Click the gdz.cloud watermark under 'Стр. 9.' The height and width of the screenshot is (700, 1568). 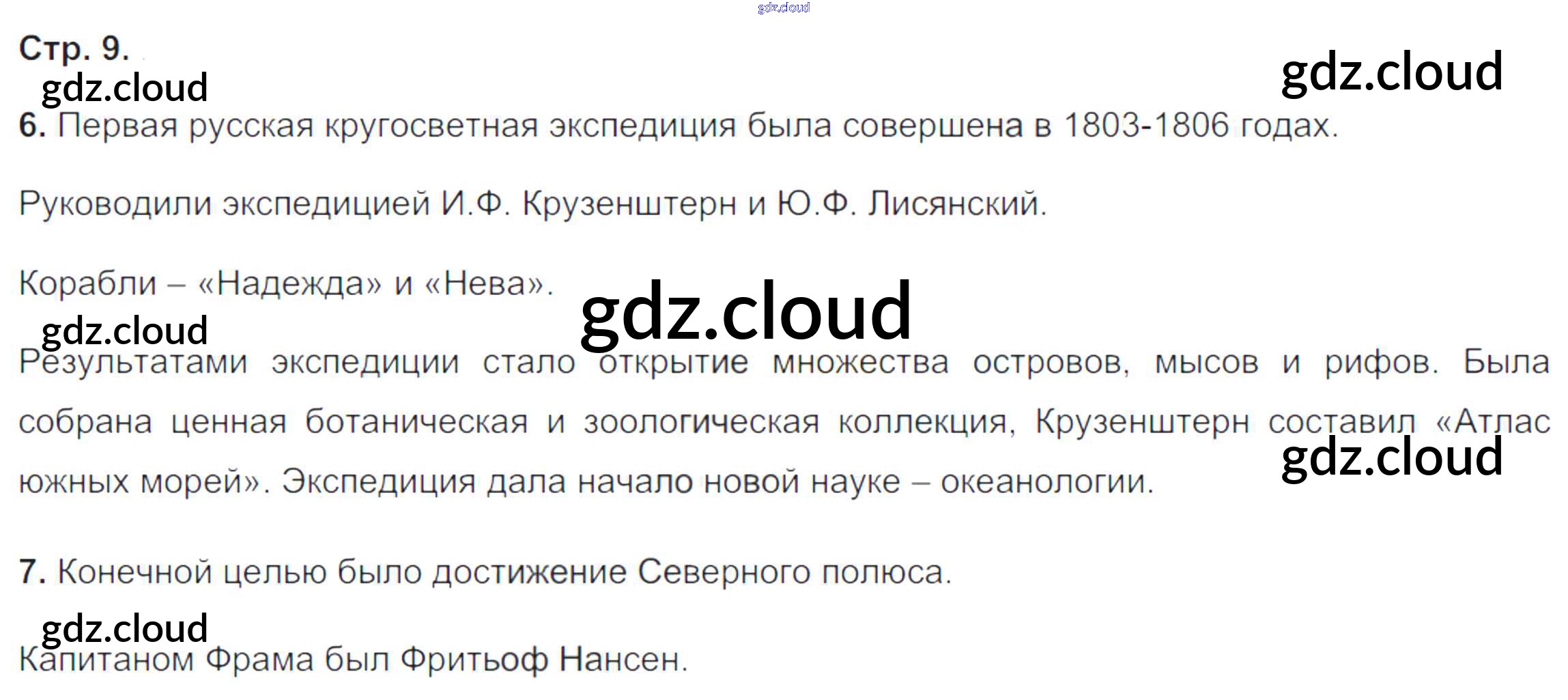124,88
